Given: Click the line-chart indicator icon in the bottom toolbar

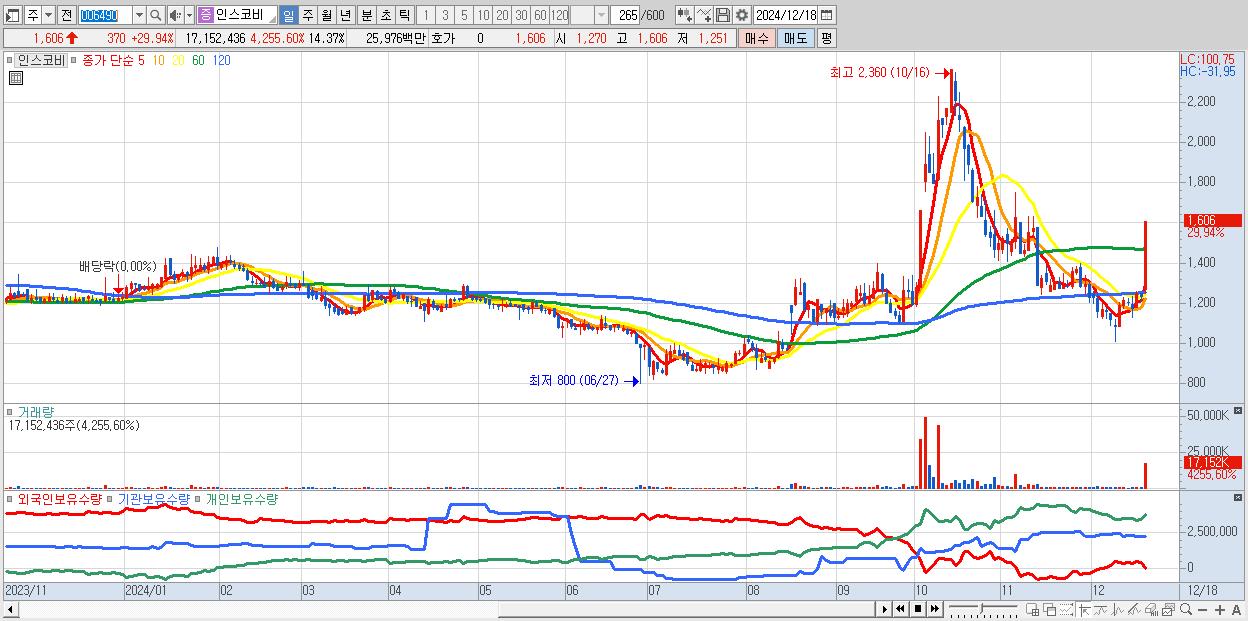Looking at the screenshot, I should [1100, 609].
